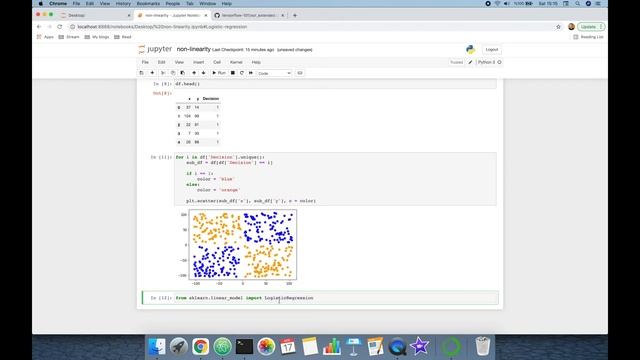Viewport: 640px width, 360px height.
Task: Open the Reading List
Action: [x=588, y=37]
